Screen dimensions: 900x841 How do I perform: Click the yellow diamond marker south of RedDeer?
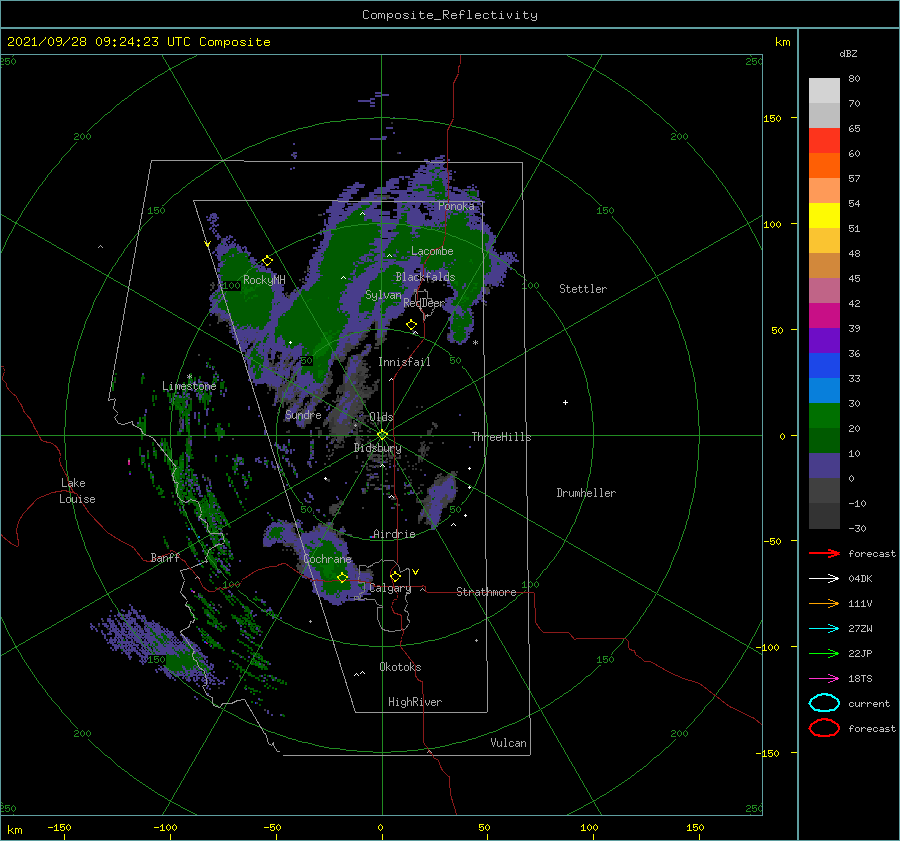[x=411, y=325]
